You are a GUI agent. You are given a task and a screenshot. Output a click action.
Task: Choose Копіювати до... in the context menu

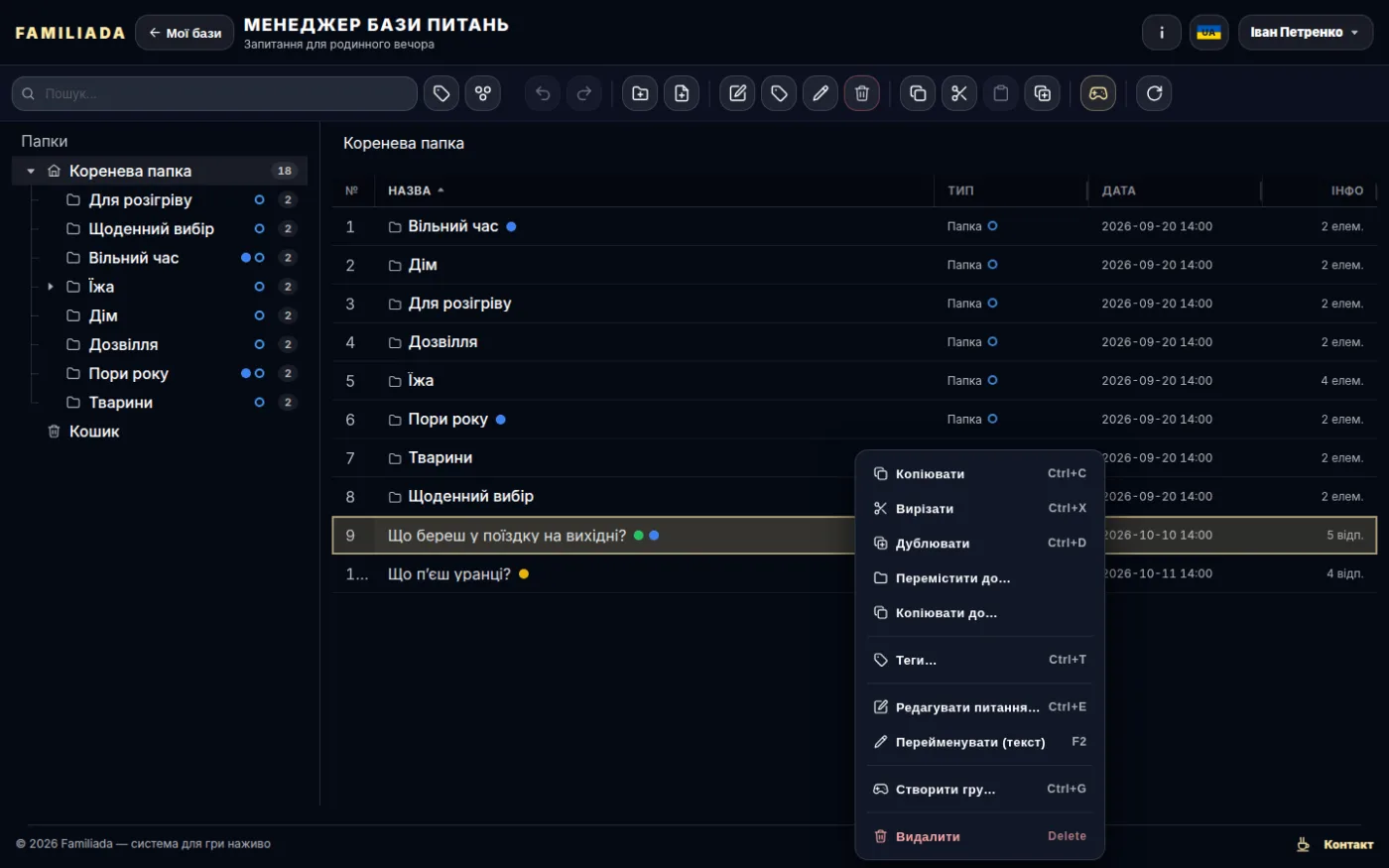(x=980, y=613)
